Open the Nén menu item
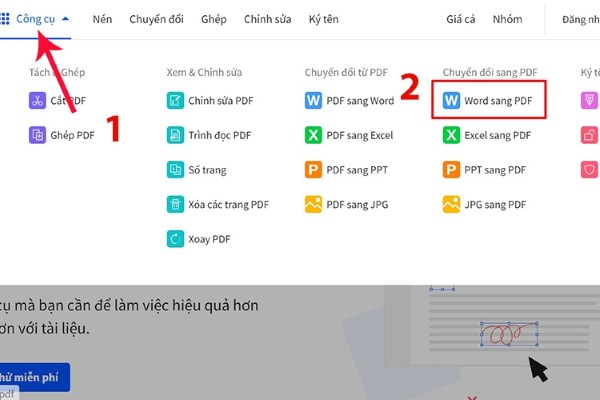600x400 pixels. click(x=102, y=19)
